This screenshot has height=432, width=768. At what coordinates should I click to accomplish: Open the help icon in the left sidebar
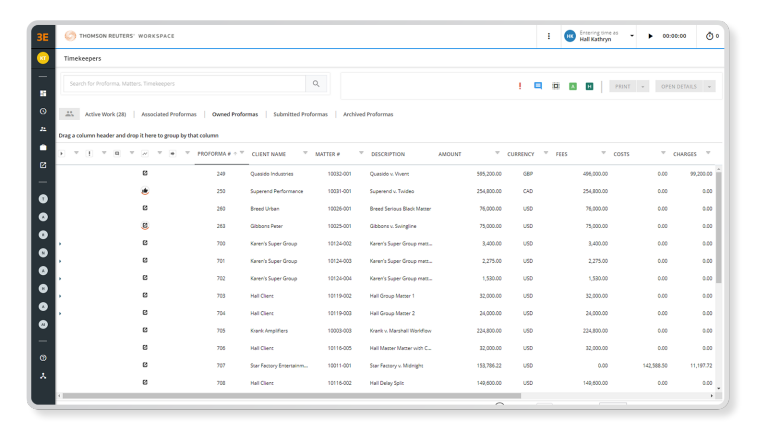pyautogui.click(x=43, y=358)
